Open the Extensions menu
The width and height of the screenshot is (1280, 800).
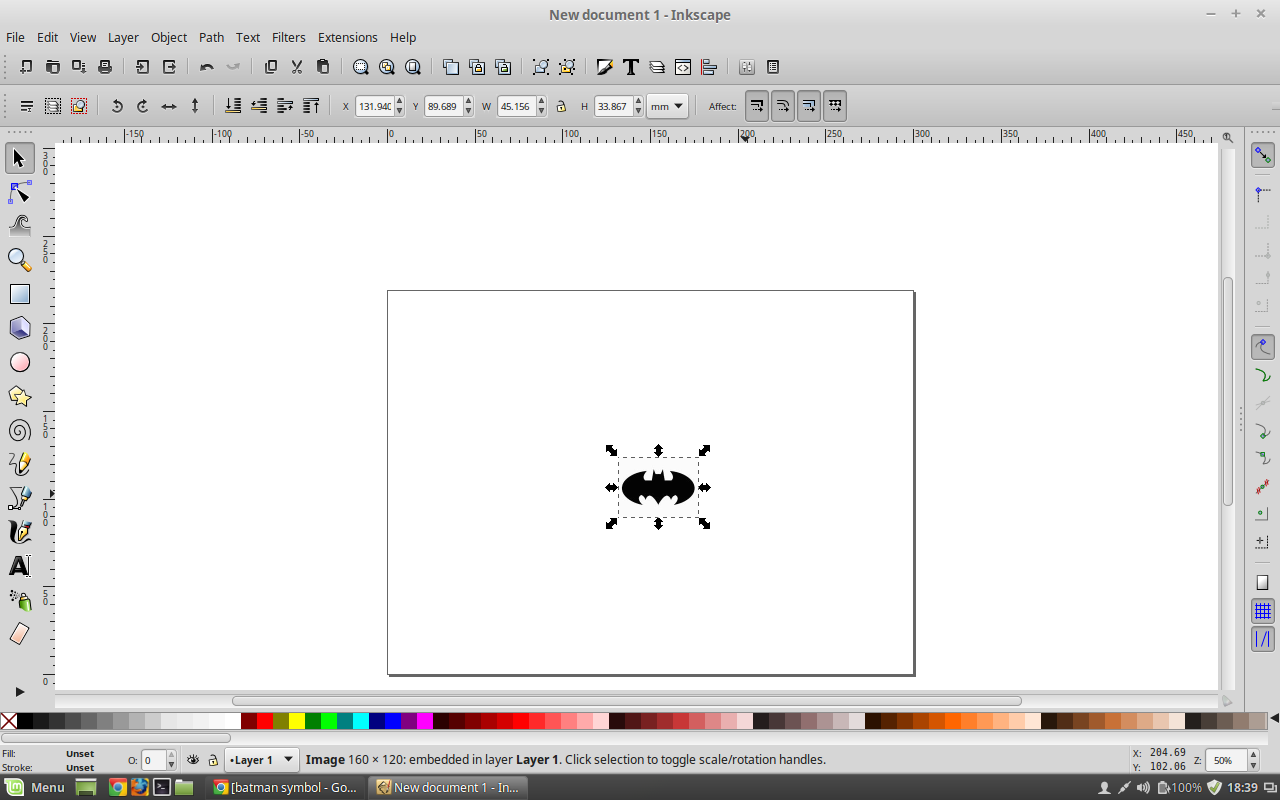coord(348,37)
